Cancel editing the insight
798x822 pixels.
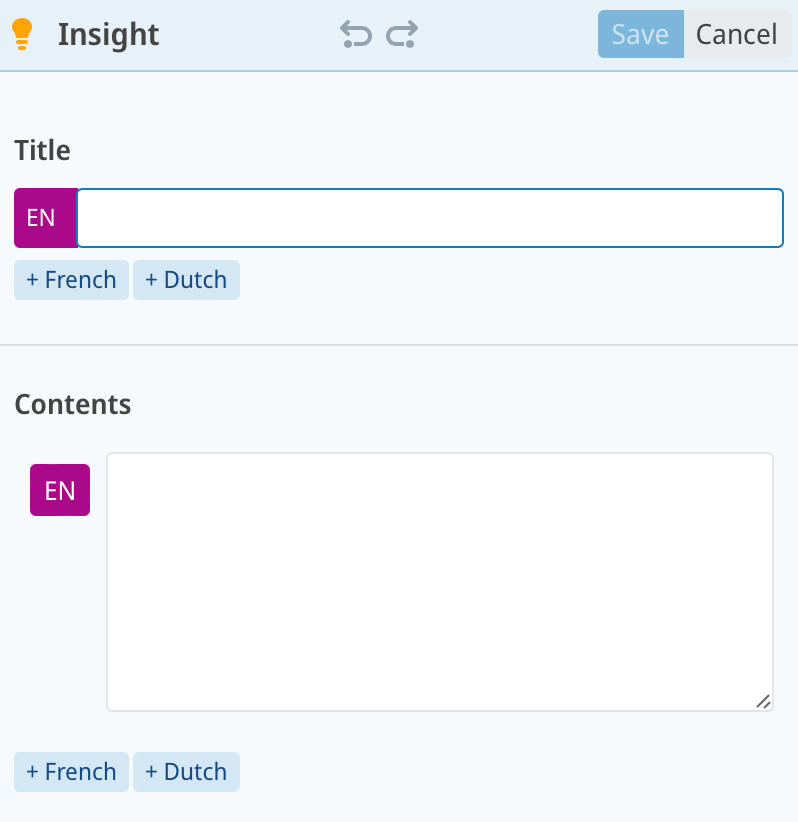736,35
